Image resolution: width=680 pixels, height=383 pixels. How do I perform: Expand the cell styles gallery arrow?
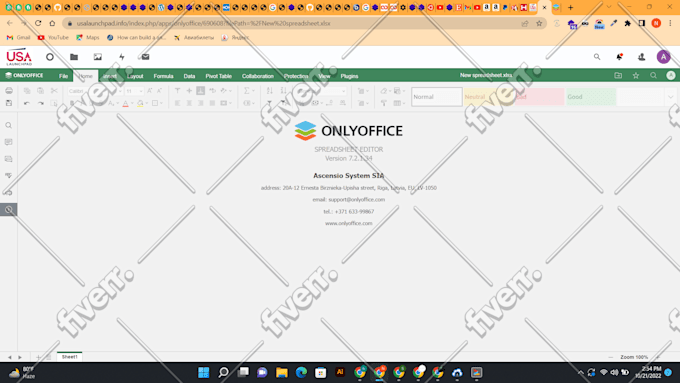[670, 97]
